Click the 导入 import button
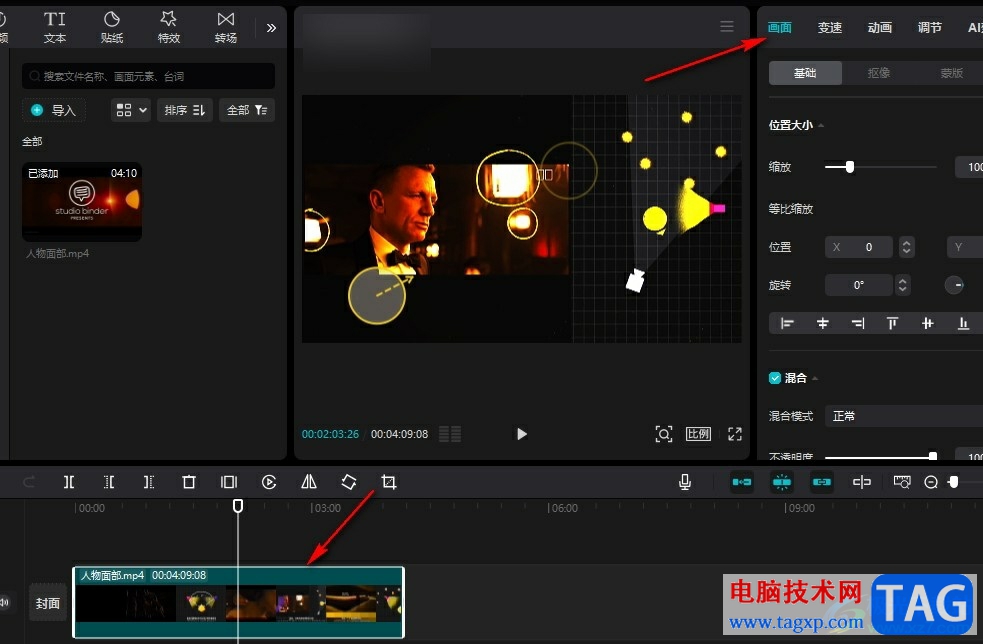The height and width of the screenshot is (644, 983). 54,110
